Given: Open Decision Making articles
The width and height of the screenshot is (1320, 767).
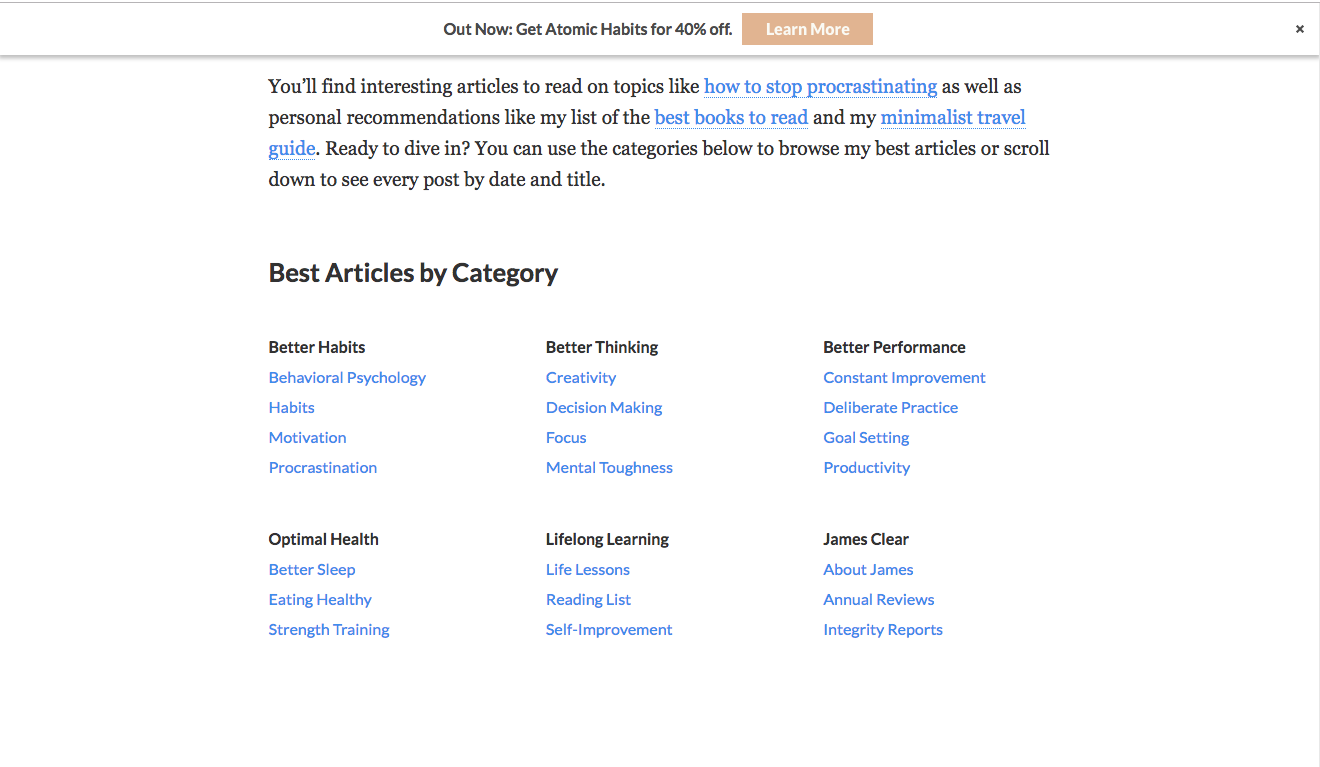Looking at the screenshot, I should click(603, 408).
